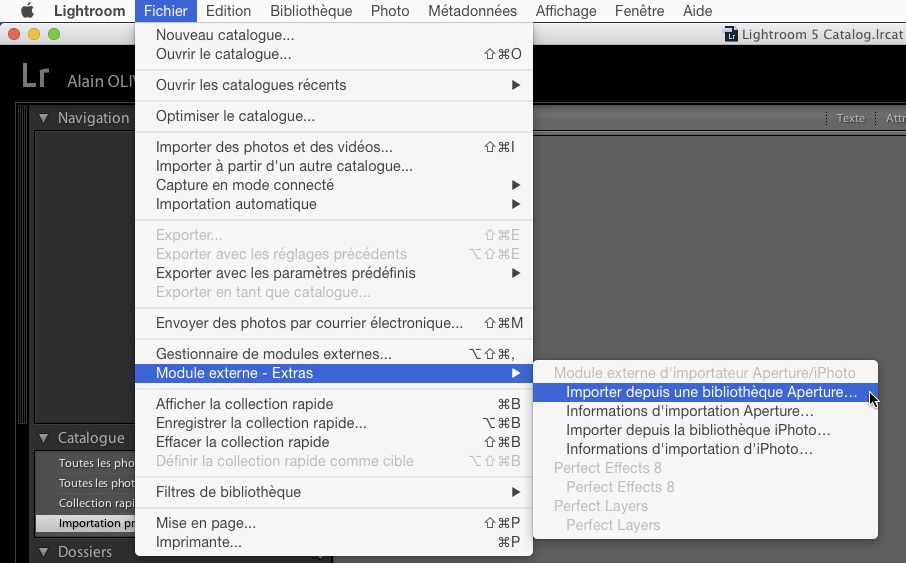
Task: Open the Edition menu
Action: point(228,10)
